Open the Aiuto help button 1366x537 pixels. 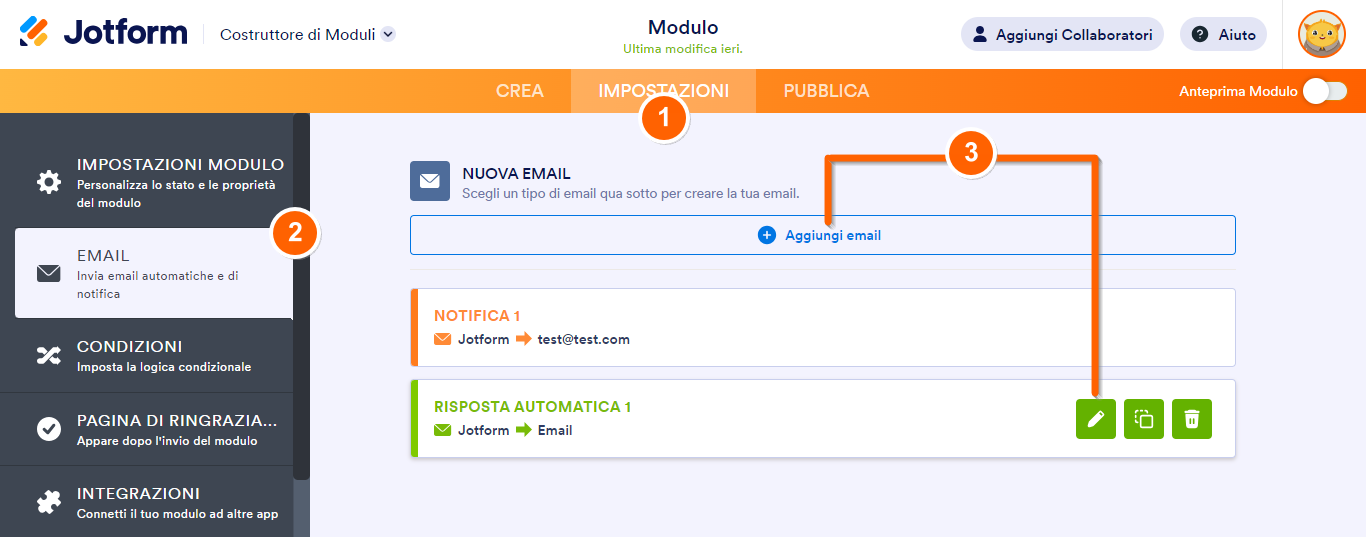point(1223,34)
